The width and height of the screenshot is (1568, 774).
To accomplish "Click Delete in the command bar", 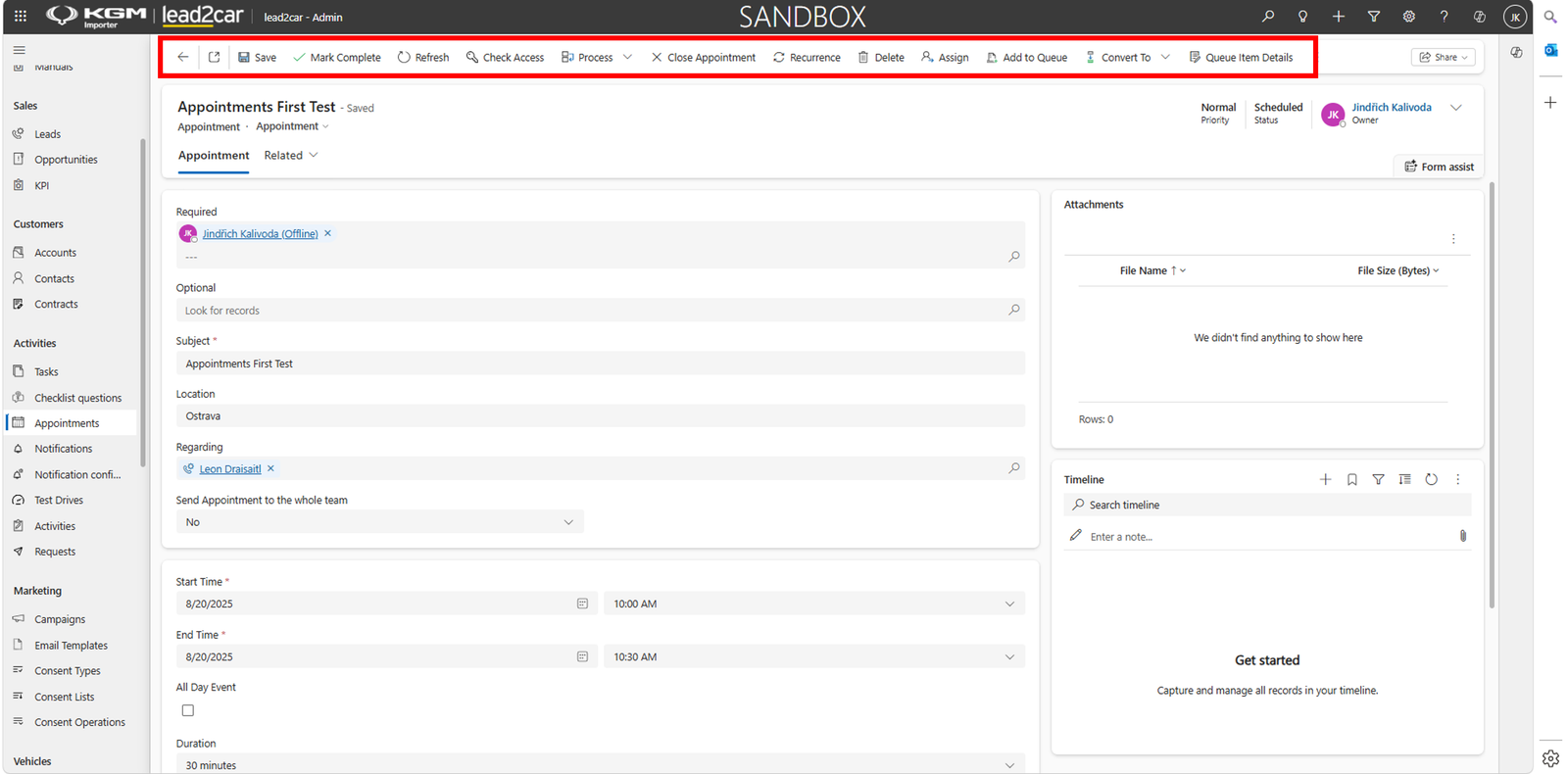I will coord(881,57).
